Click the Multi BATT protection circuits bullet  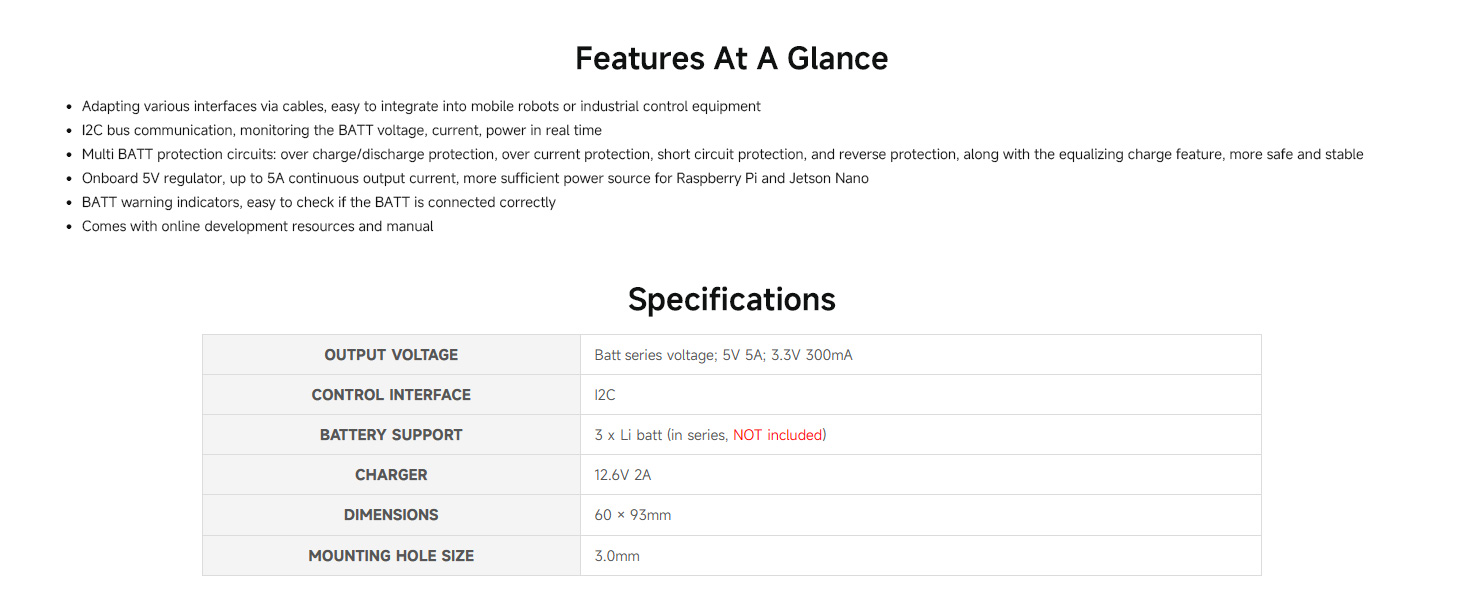pos(722,154)
